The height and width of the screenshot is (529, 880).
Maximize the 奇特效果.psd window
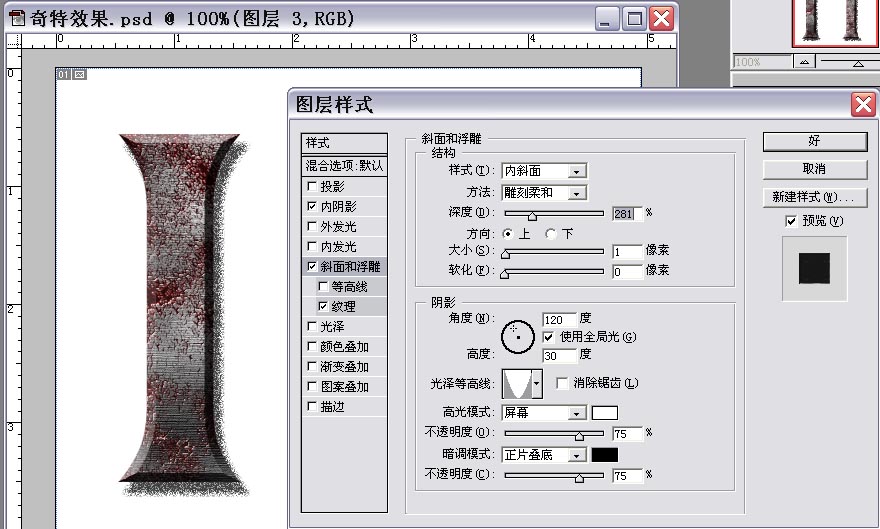click(634, 19)
